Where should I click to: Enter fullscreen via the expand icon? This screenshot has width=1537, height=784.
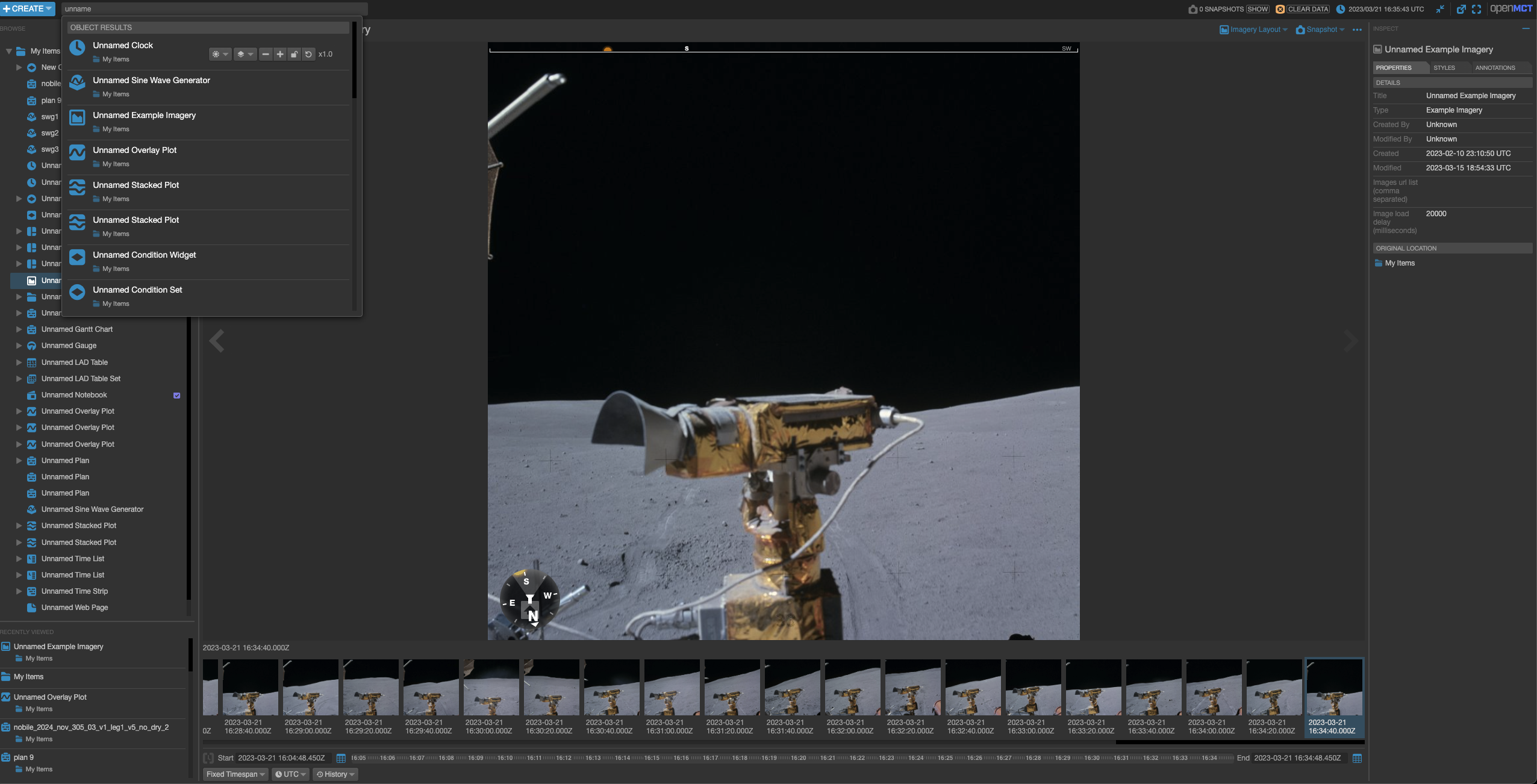click(x=1477, y=8)
